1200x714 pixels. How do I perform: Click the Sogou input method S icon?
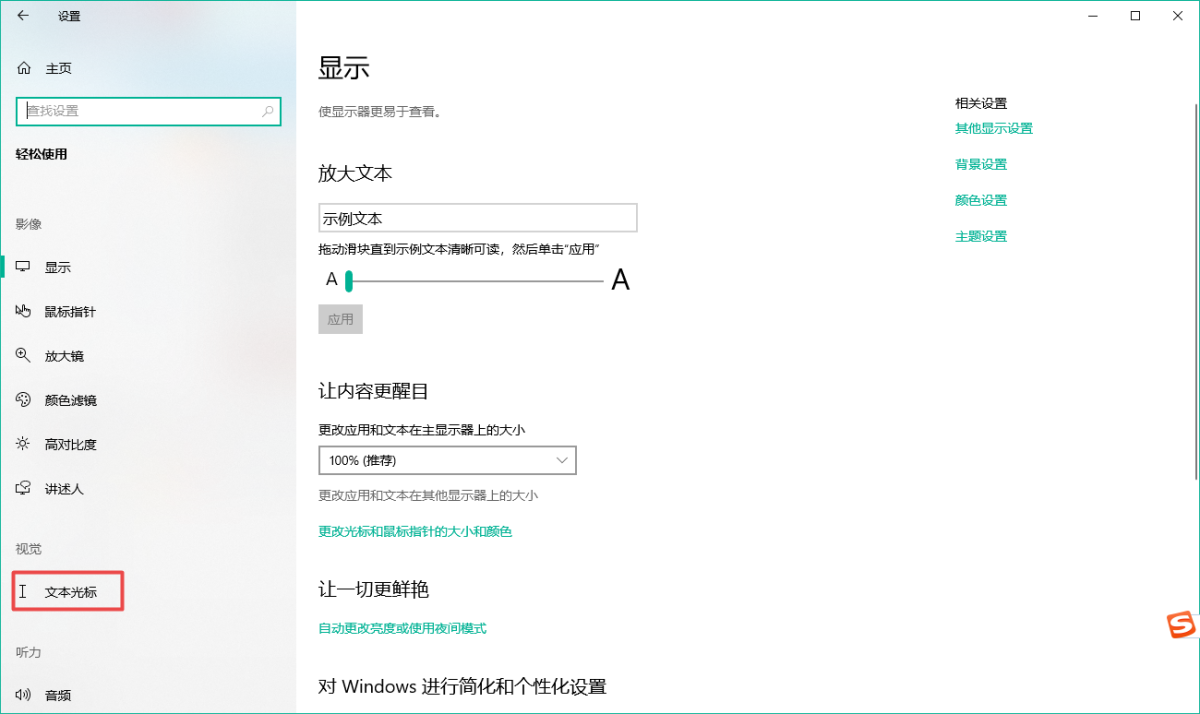1182,625
